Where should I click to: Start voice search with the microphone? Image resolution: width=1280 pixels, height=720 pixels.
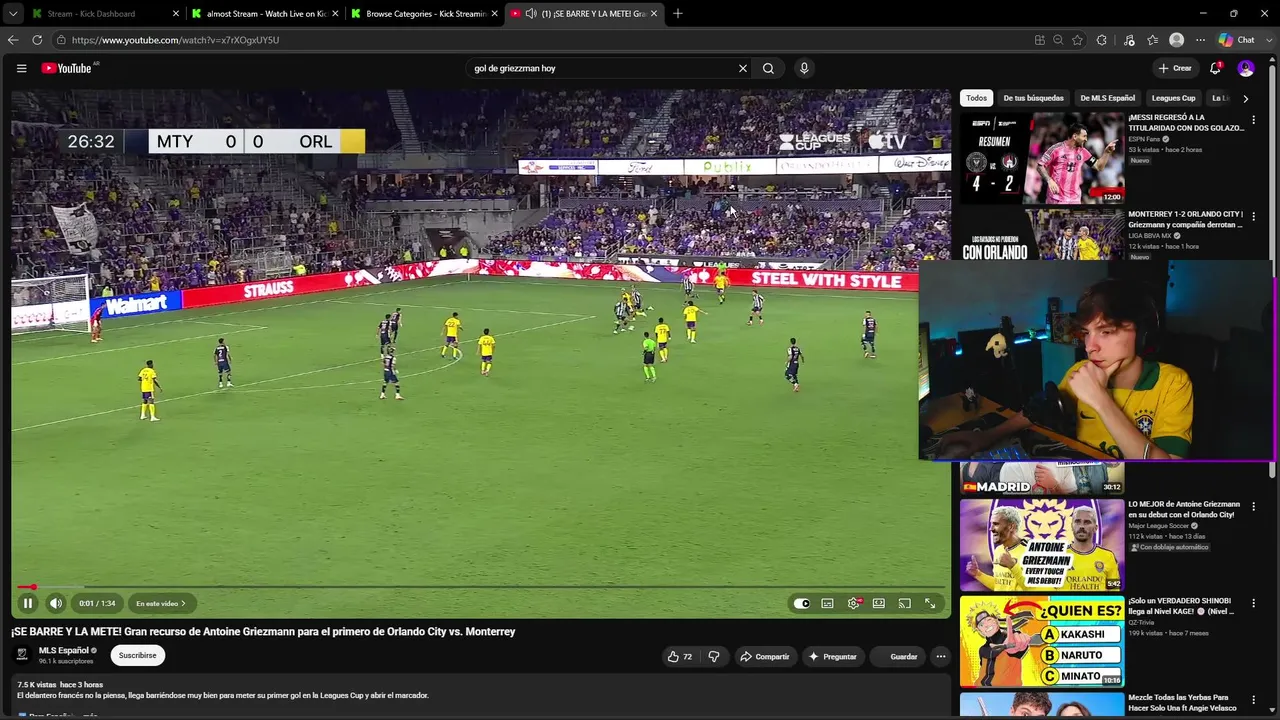(804, 68)
